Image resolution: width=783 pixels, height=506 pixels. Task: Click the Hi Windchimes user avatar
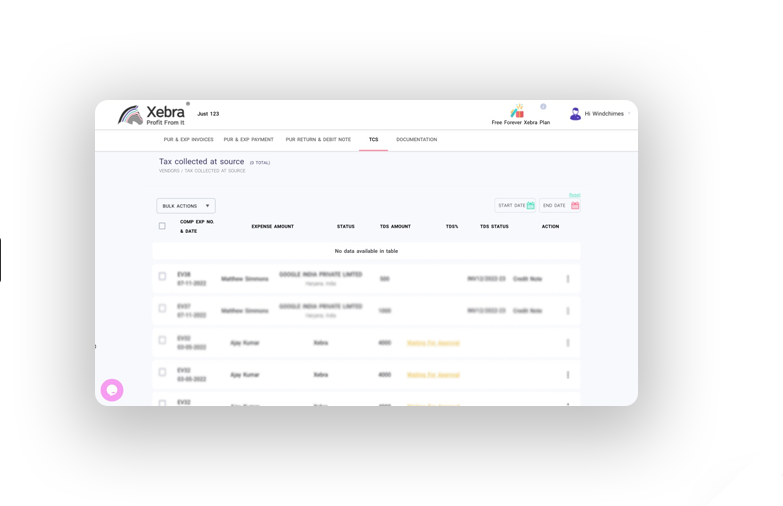(575, 114)
